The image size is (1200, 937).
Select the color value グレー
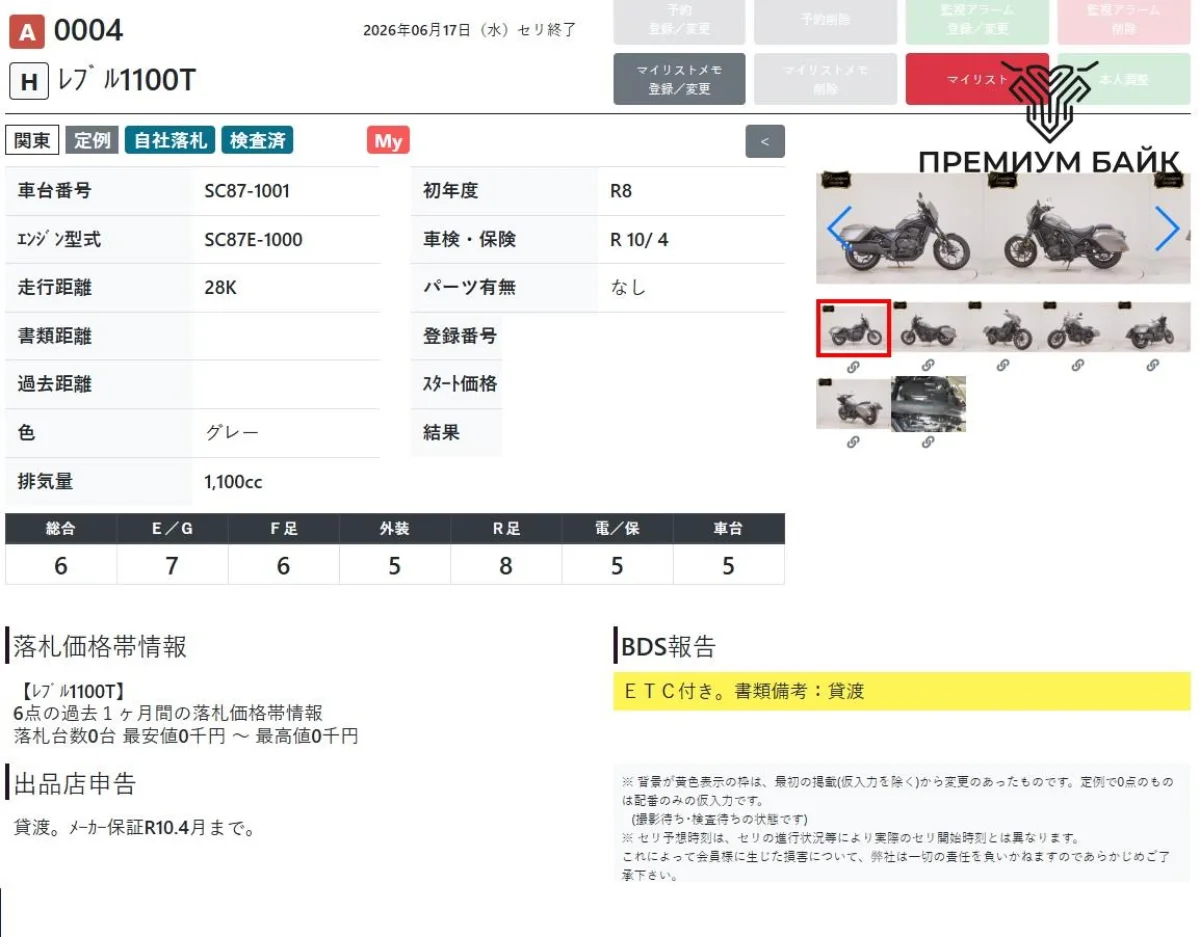pos(231,433)
